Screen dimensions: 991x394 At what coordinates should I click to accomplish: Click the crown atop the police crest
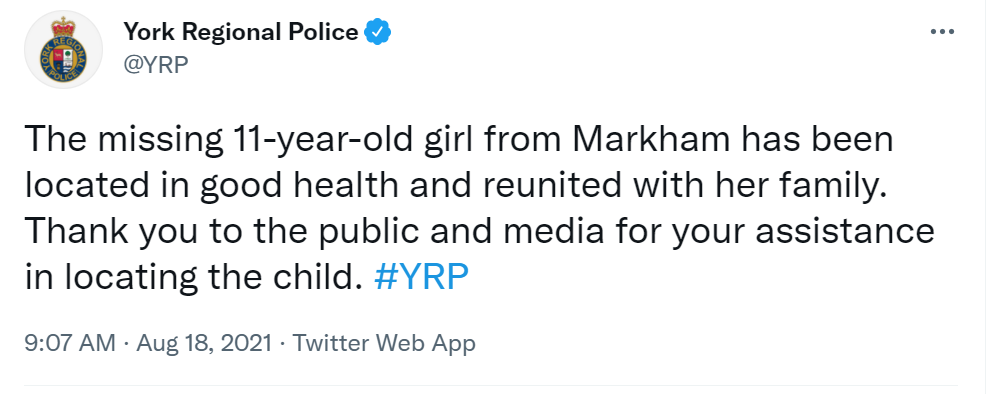[63, 26]
